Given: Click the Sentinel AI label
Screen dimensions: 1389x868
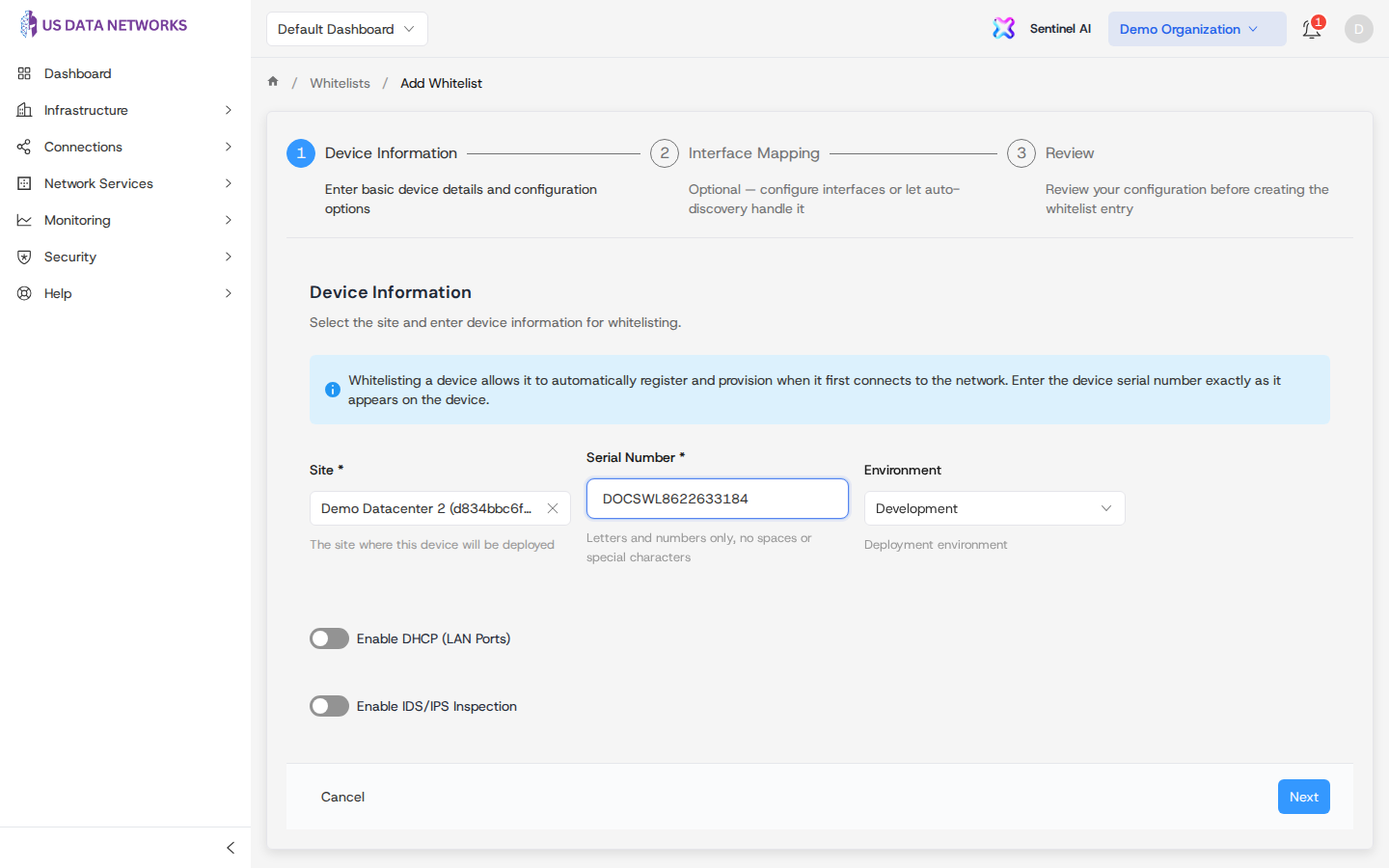Looking at the screenshot, I should tap(1060, 29).
